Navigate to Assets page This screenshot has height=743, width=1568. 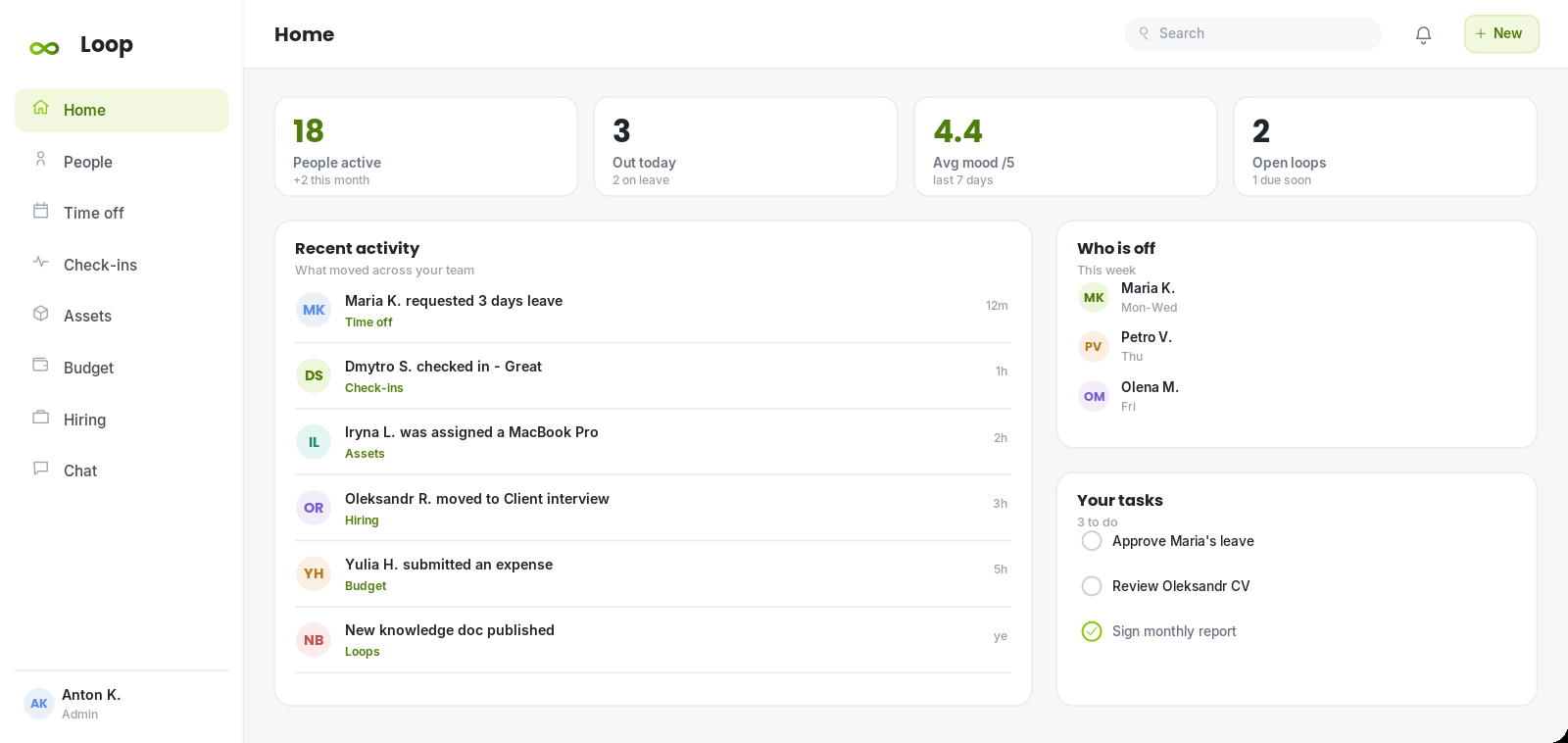122,316
